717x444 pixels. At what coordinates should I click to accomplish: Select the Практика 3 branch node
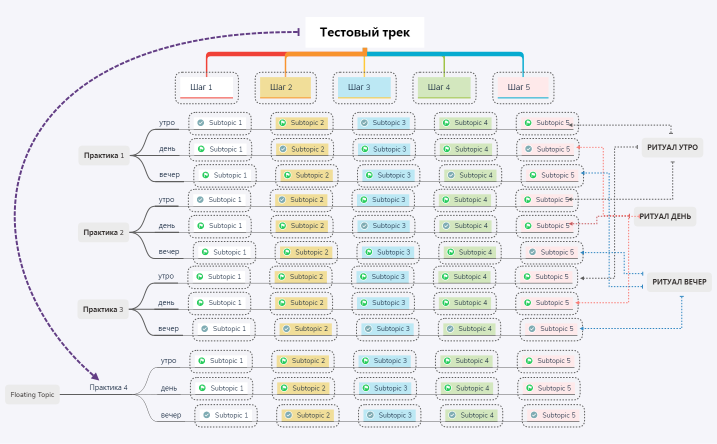pyautogui.click(x=104, y=309)
